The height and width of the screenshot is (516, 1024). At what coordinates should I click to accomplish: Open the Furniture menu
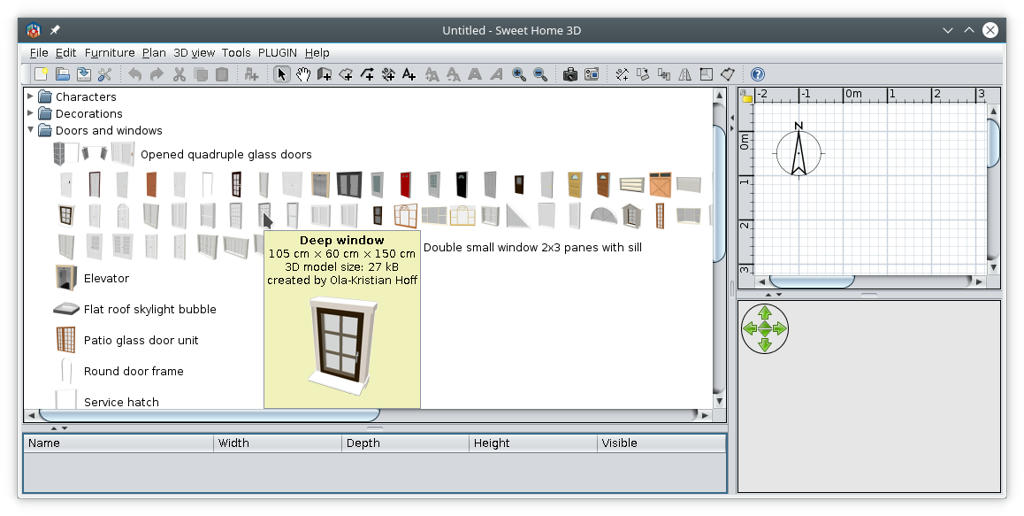[x=110, y=53]
